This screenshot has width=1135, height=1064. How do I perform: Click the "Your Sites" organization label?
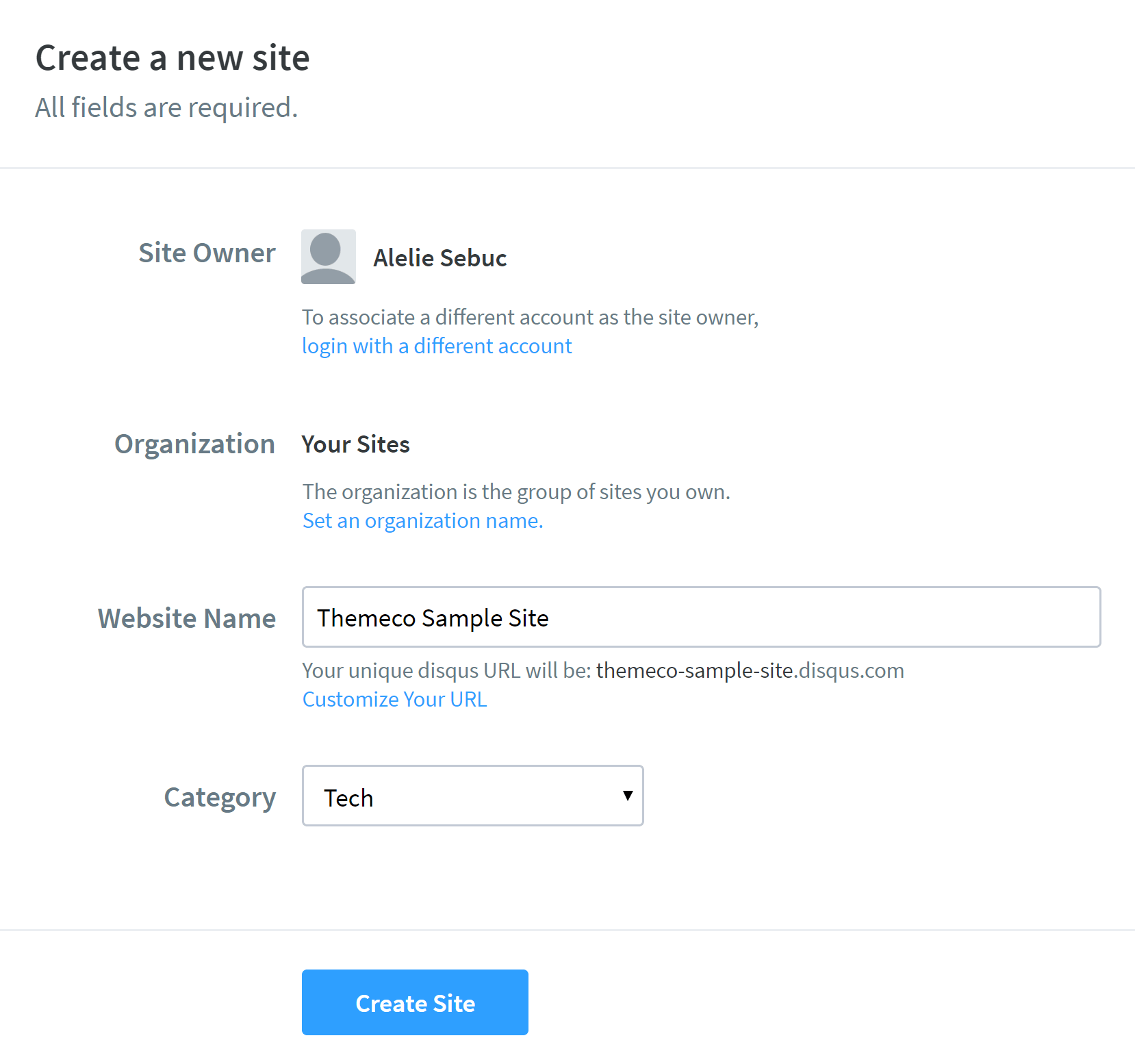click(355, 444)
